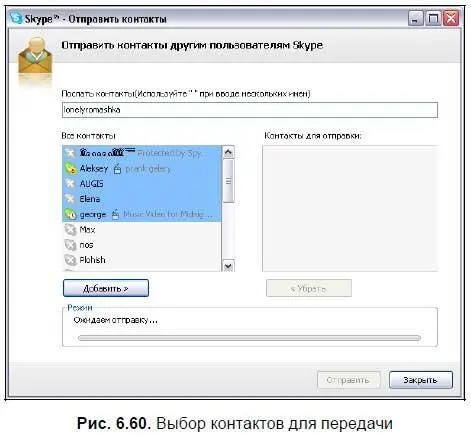Screen dimensions: 471x436
Task: Click the status icon next to Aleksey
Action: coord(70,168)
